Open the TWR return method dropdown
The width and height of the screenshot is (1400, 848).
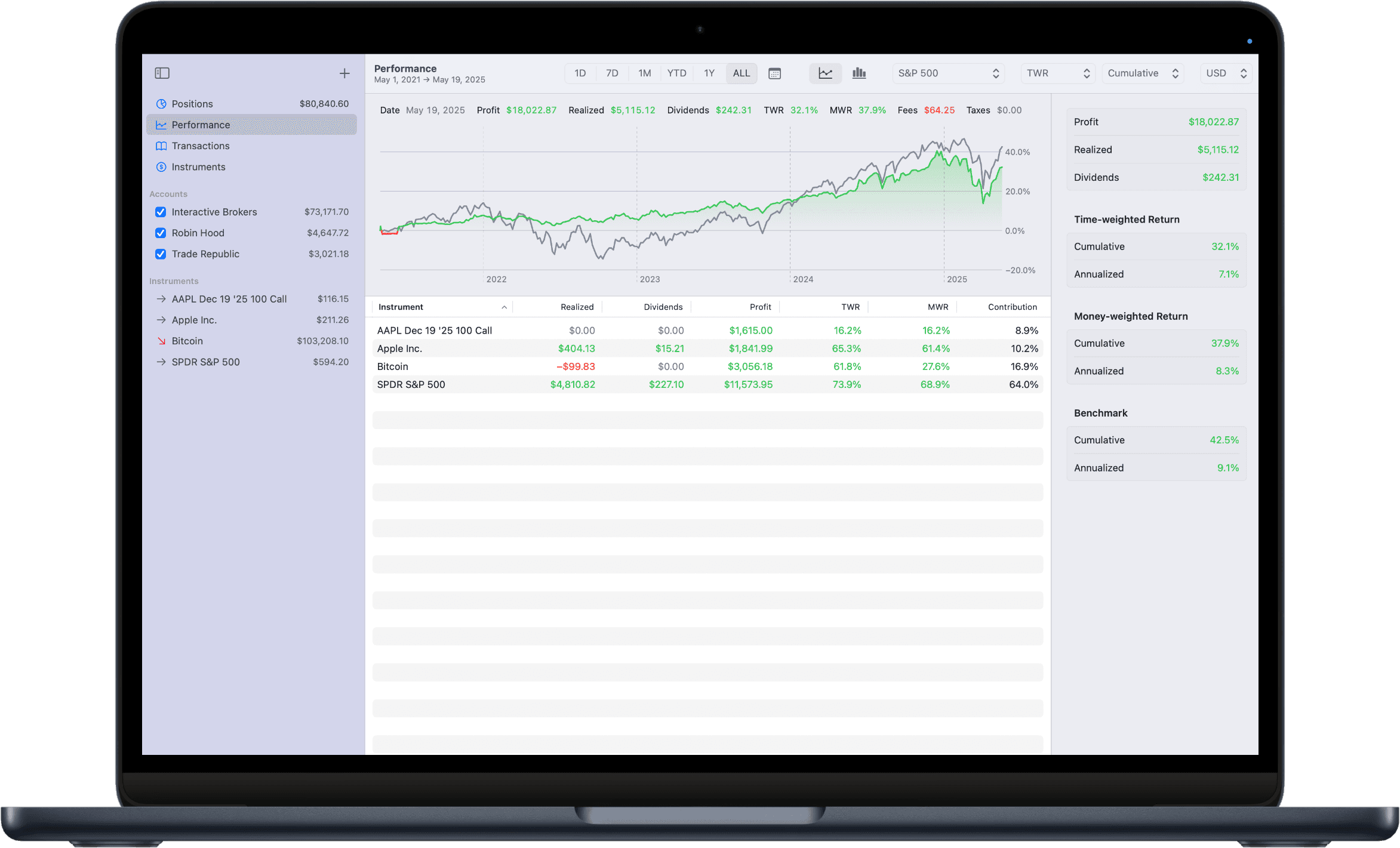pyautogui.click(x=1057, y=73)
